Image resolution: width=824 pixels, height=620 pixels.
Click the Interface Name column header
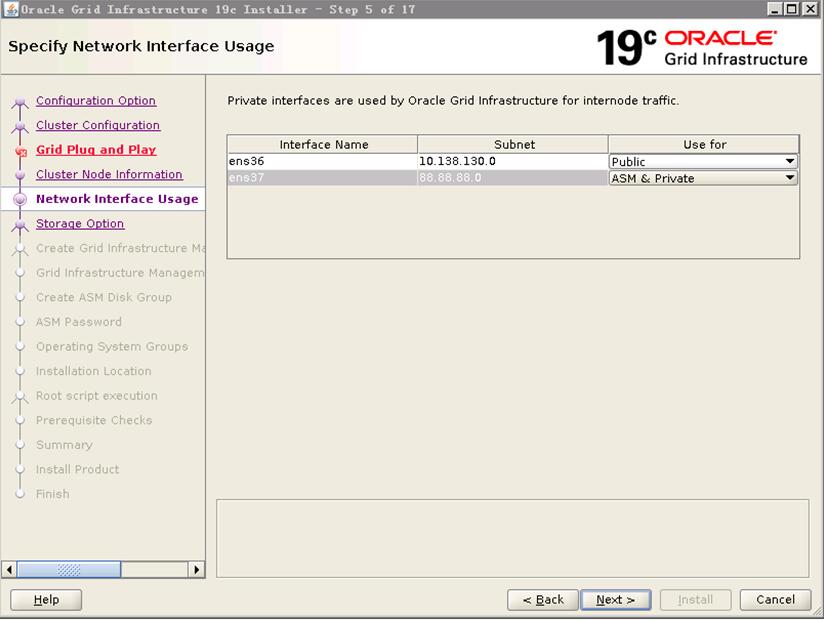click(323, 144)
